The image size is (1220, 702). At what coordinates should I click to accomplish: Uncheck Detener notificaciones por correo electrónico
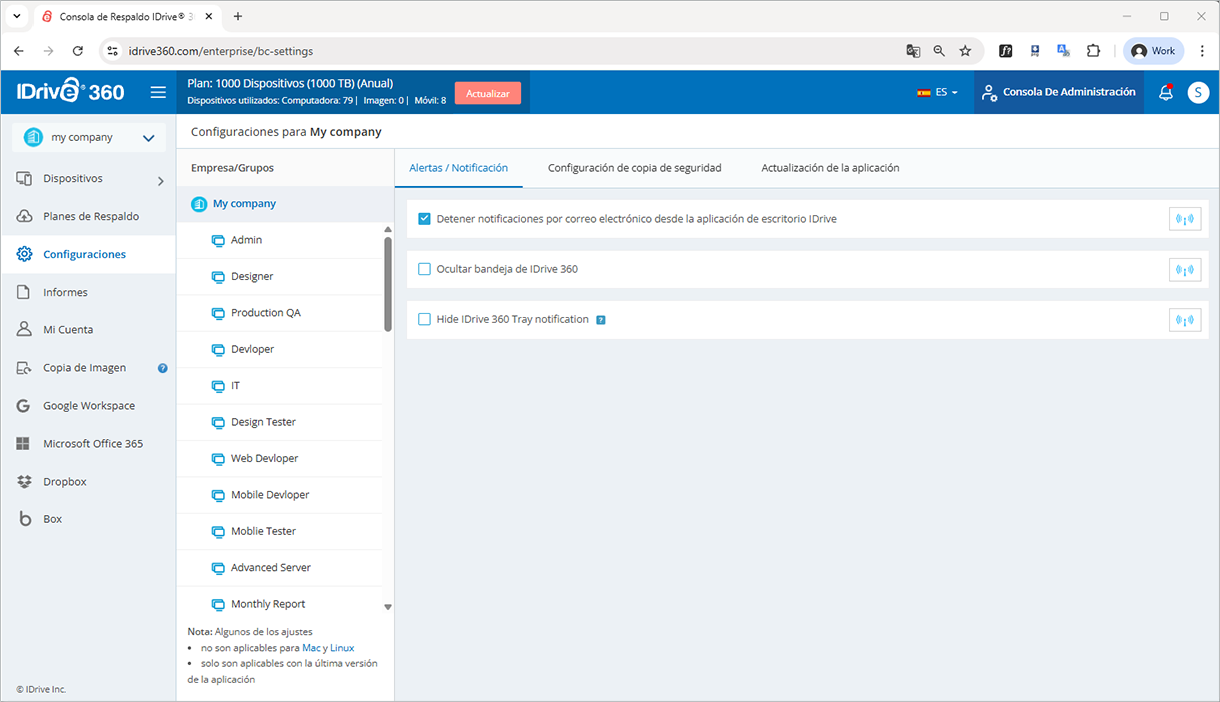coord(424,219)
